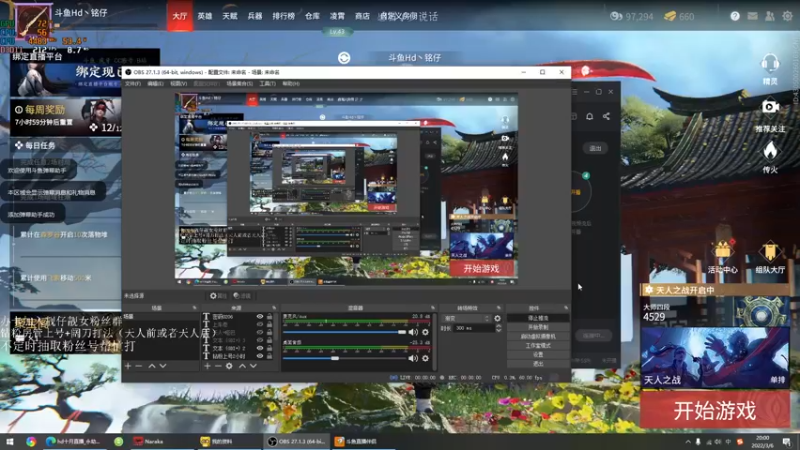Viewport: 800px width, 450px height.
Task: Open OBS 帮助(H) menu
Action: (x=291, y=83)
